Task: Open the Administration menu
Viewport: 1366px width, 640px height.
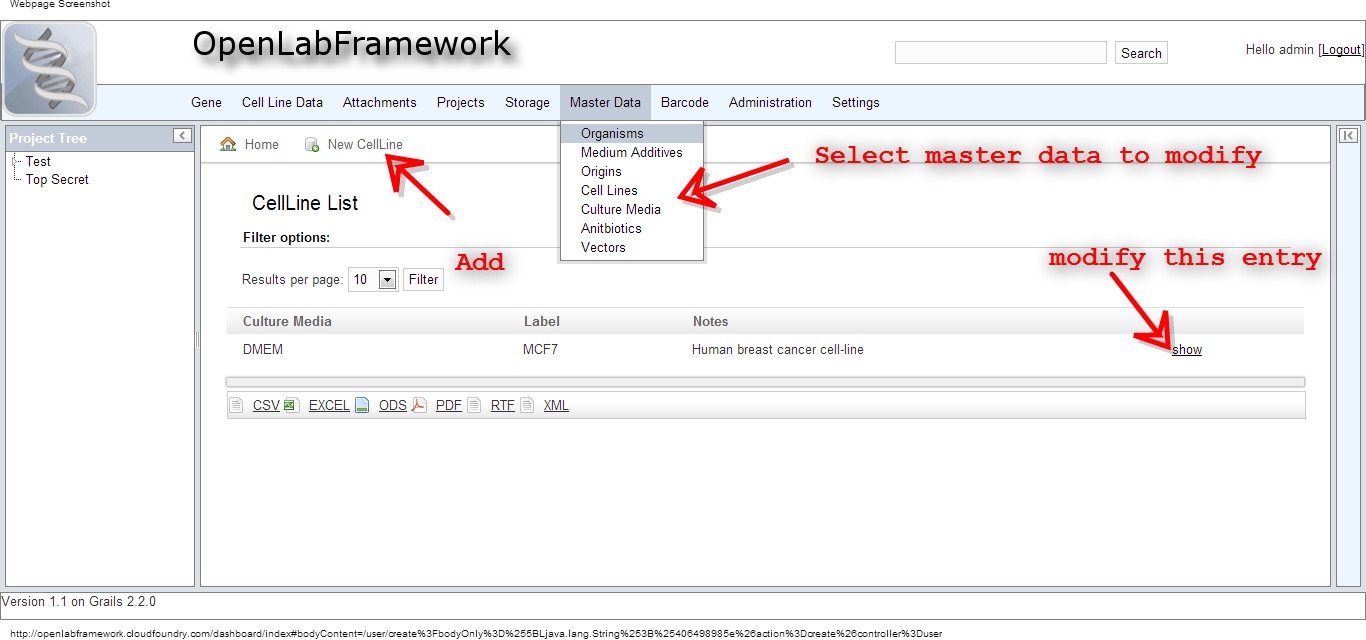Action: pyautogui.click(x=770, y=102)
